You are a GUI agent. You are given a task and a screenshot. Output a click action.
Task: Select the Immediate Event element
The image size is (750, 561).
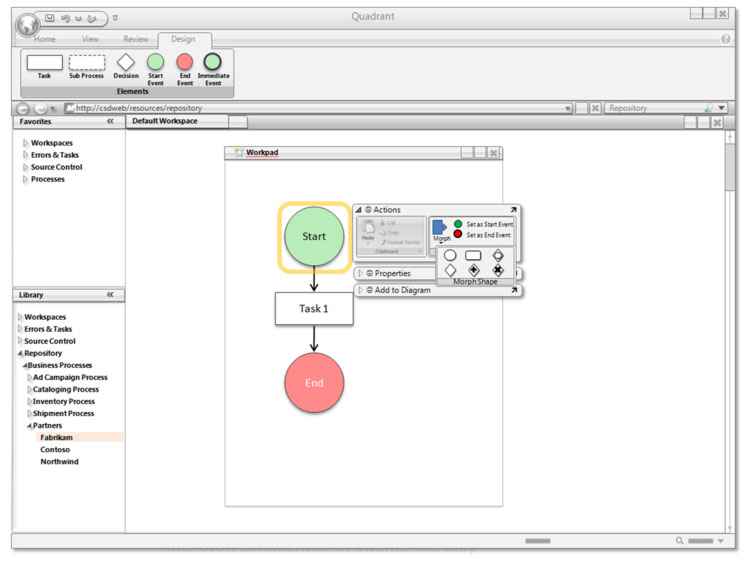213,63
